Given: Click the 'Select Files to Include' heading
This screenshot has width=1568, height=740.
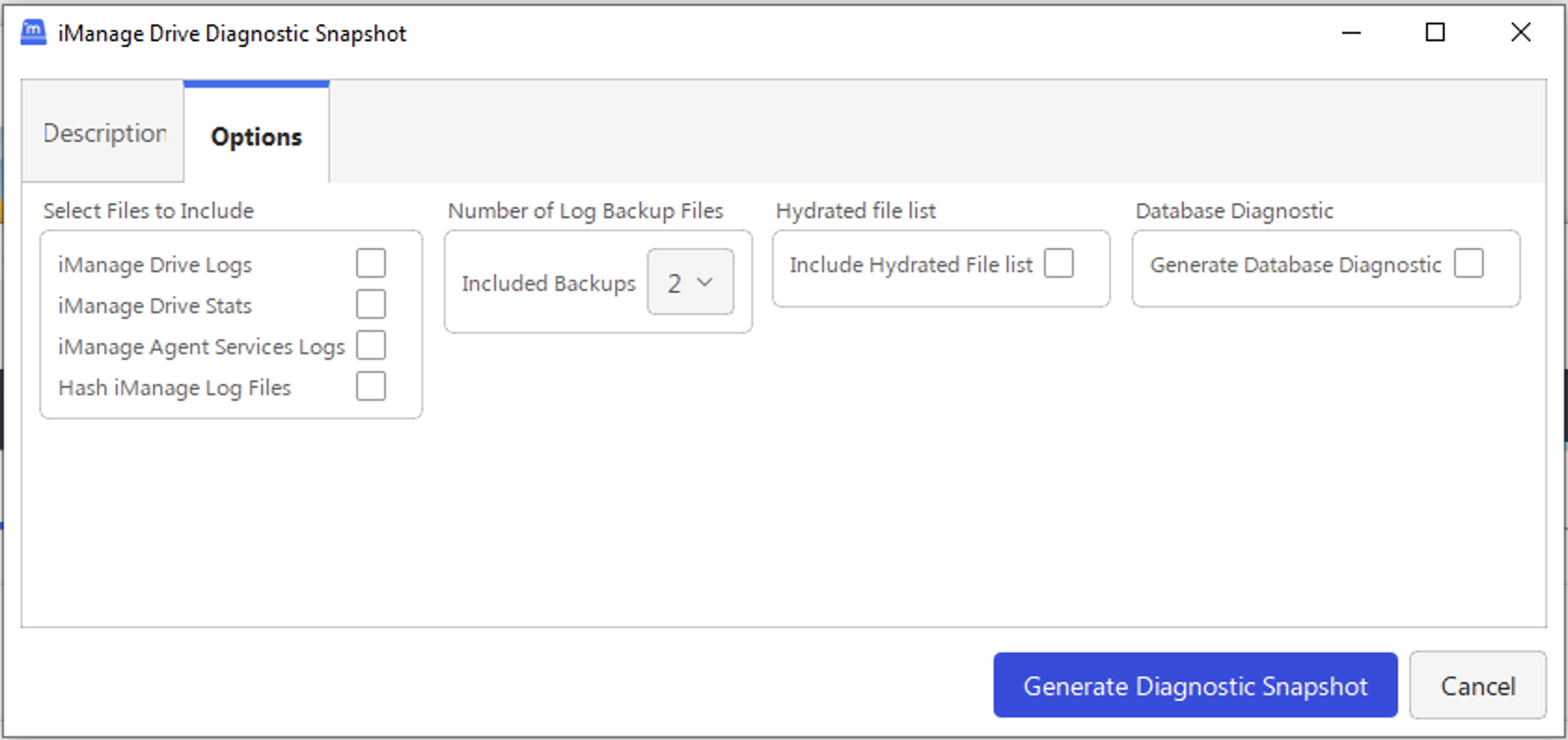Looking at the screenshot, I should [148, 211].
